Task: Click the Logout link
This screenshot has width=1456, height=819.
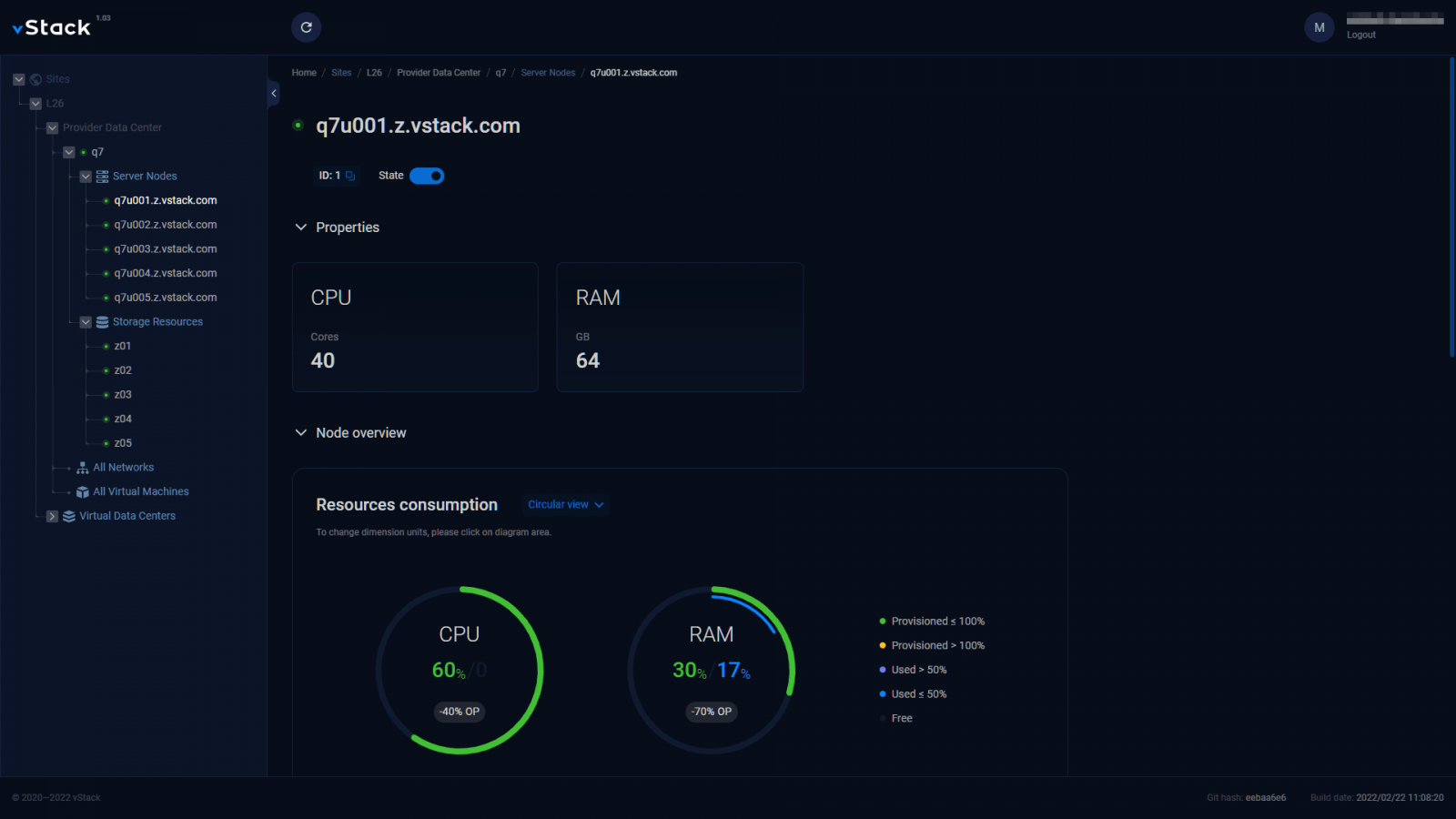Action: coord(1360,35)
